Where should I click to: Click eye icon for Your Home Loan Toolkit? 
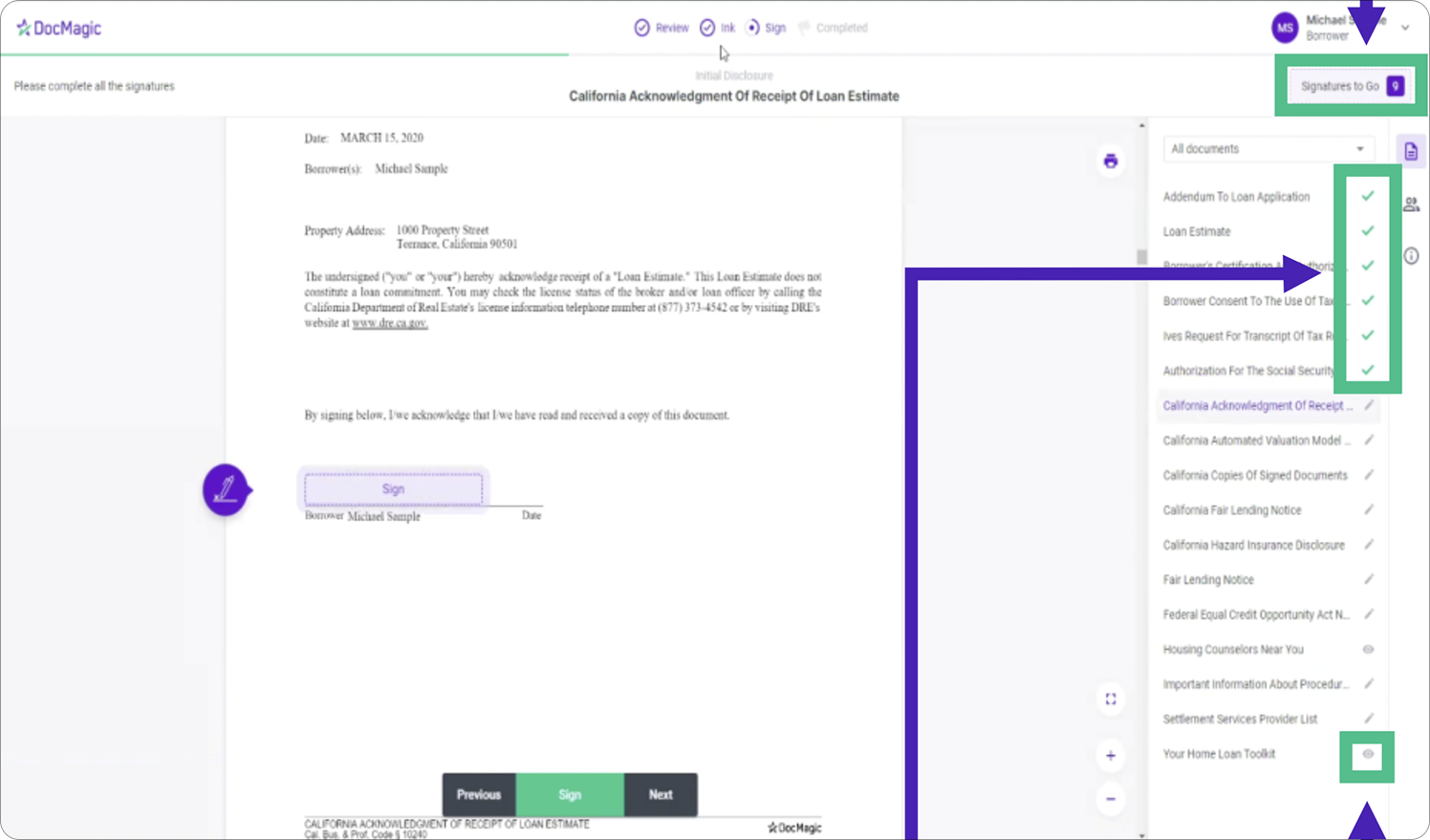pyautogui.click(x=1368, y=755)
